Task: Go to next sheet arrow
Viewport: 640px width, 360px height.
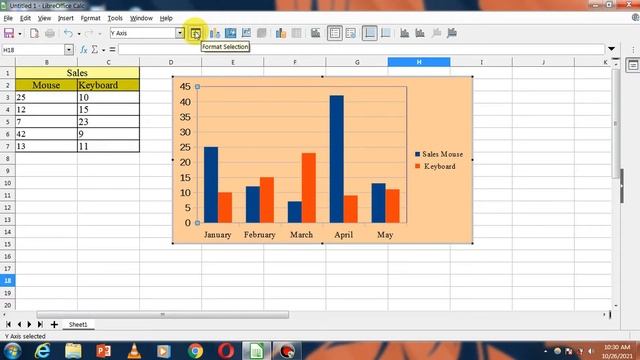Action: 29,324
